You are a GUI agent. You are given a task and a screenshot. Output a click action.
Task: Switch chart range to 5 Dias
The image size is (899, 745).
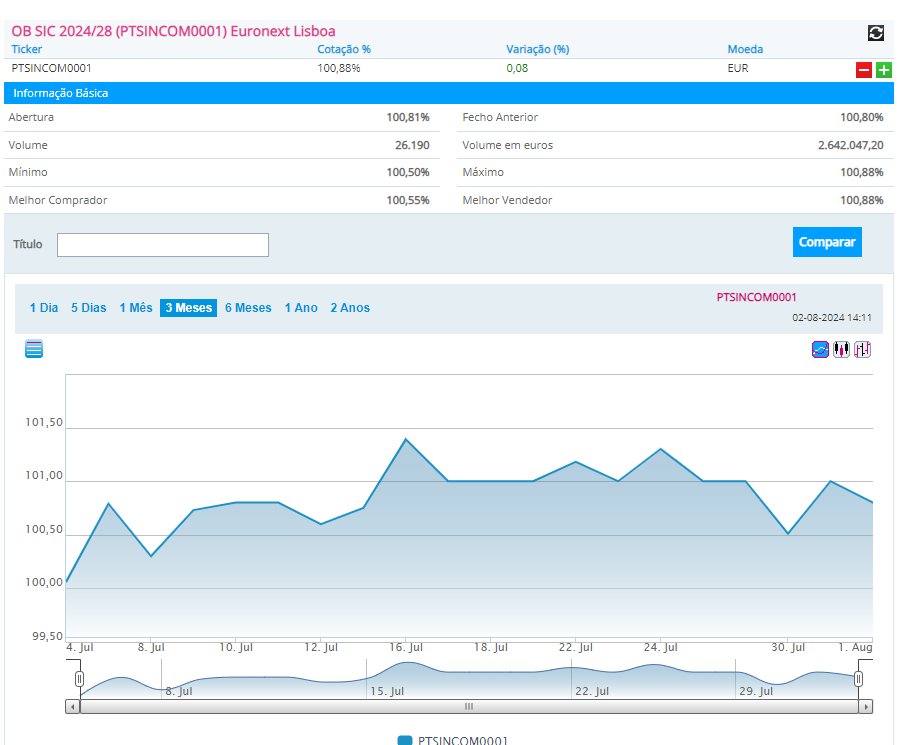[x=89, y=308]
